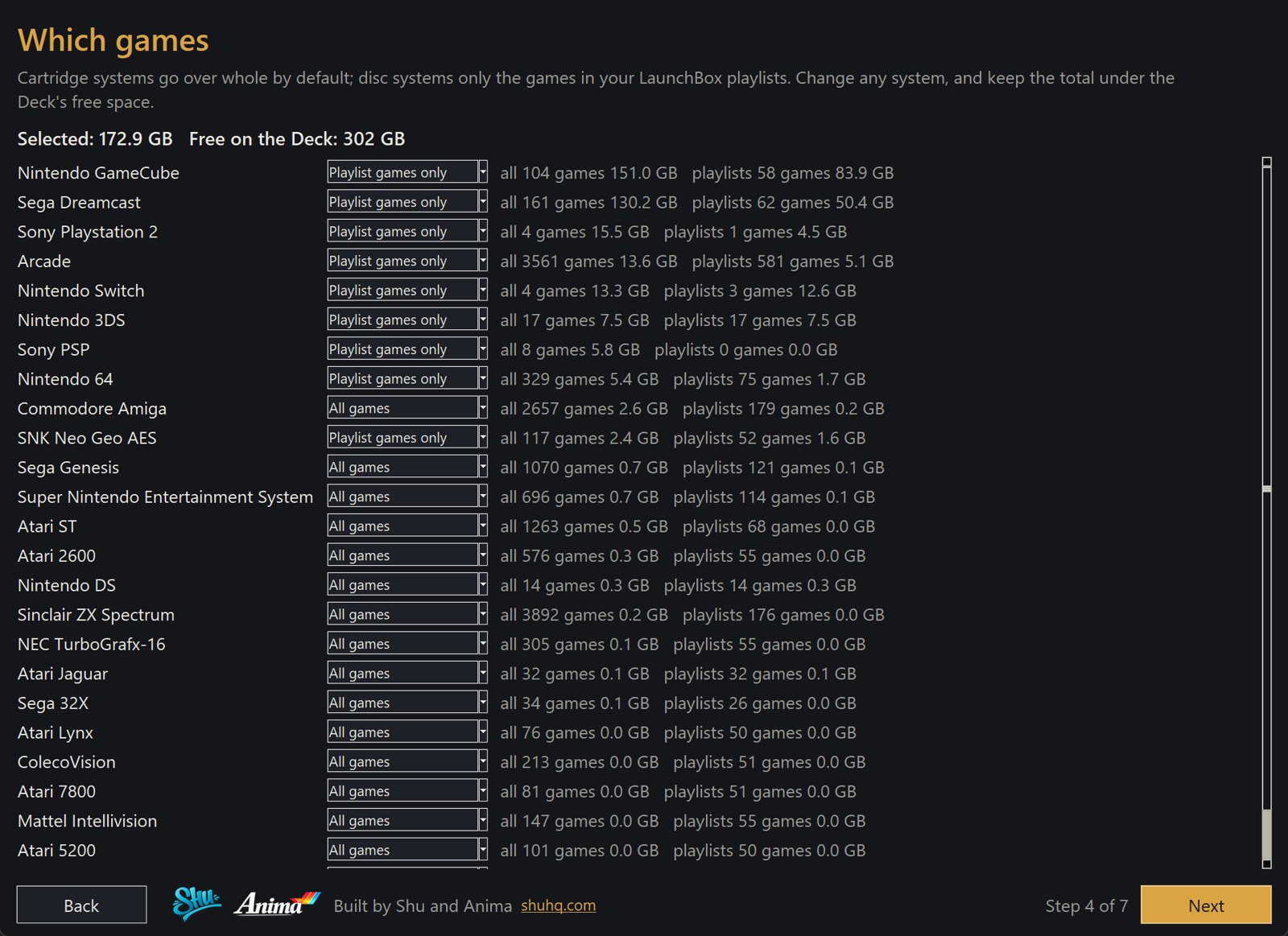The image size is (1288, 936).
Task: Change the Nintendo Switch games dropdown
Action: [x=407, y=291]
